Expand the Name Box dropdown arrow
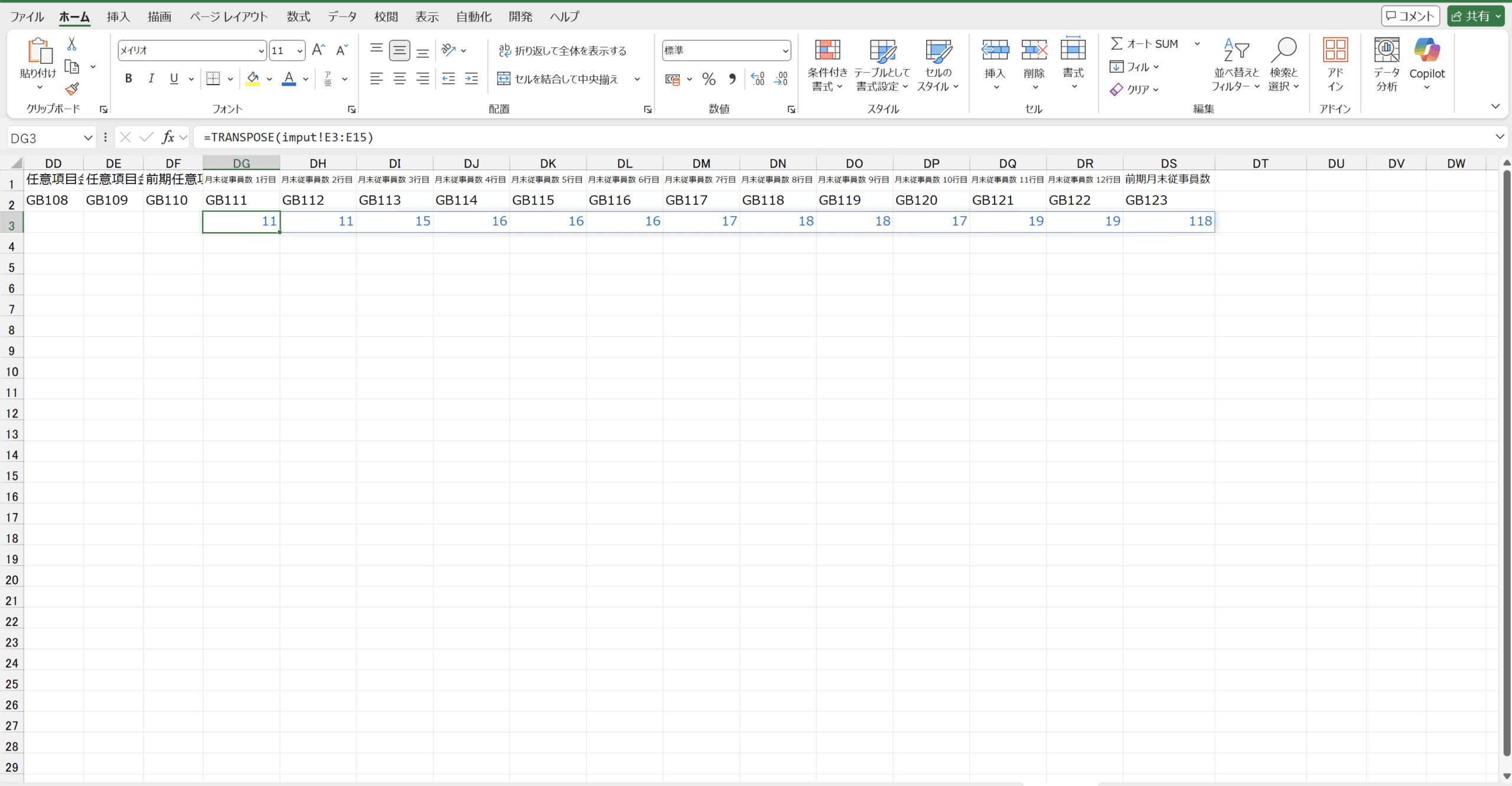Image resolution: width=1512 pixels, height=786 pixels. pyautogui.click(x=88, y=138)
